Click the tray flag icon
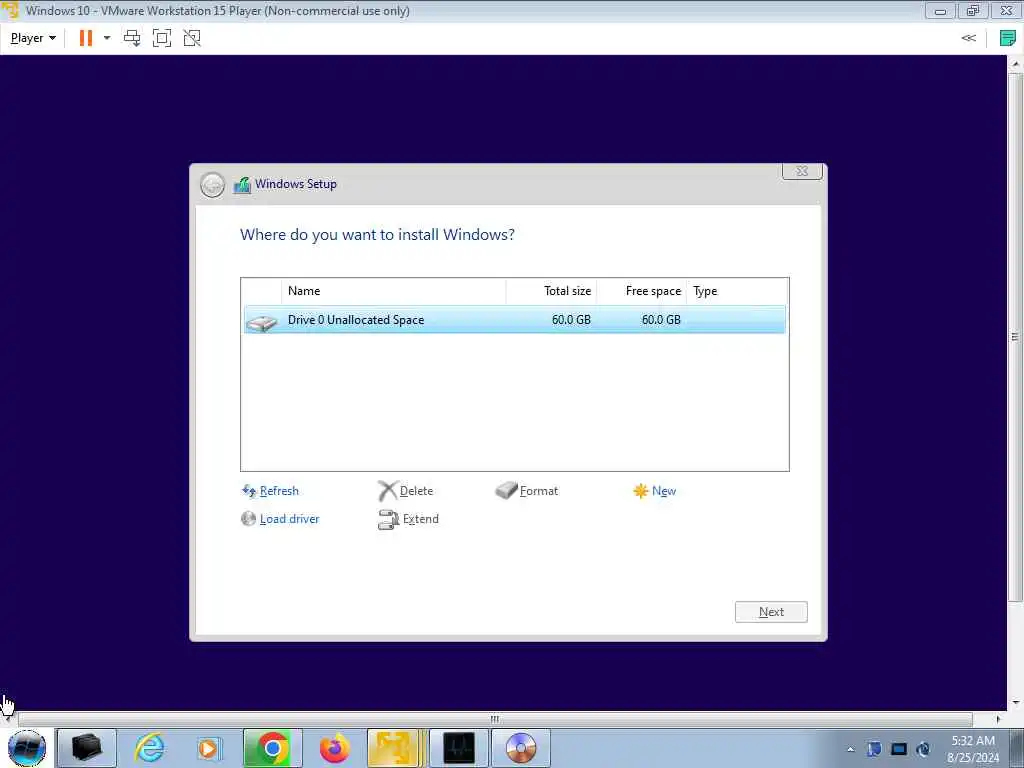The height and width of the screenshot is (768, 1024). [x=874, y=749]
